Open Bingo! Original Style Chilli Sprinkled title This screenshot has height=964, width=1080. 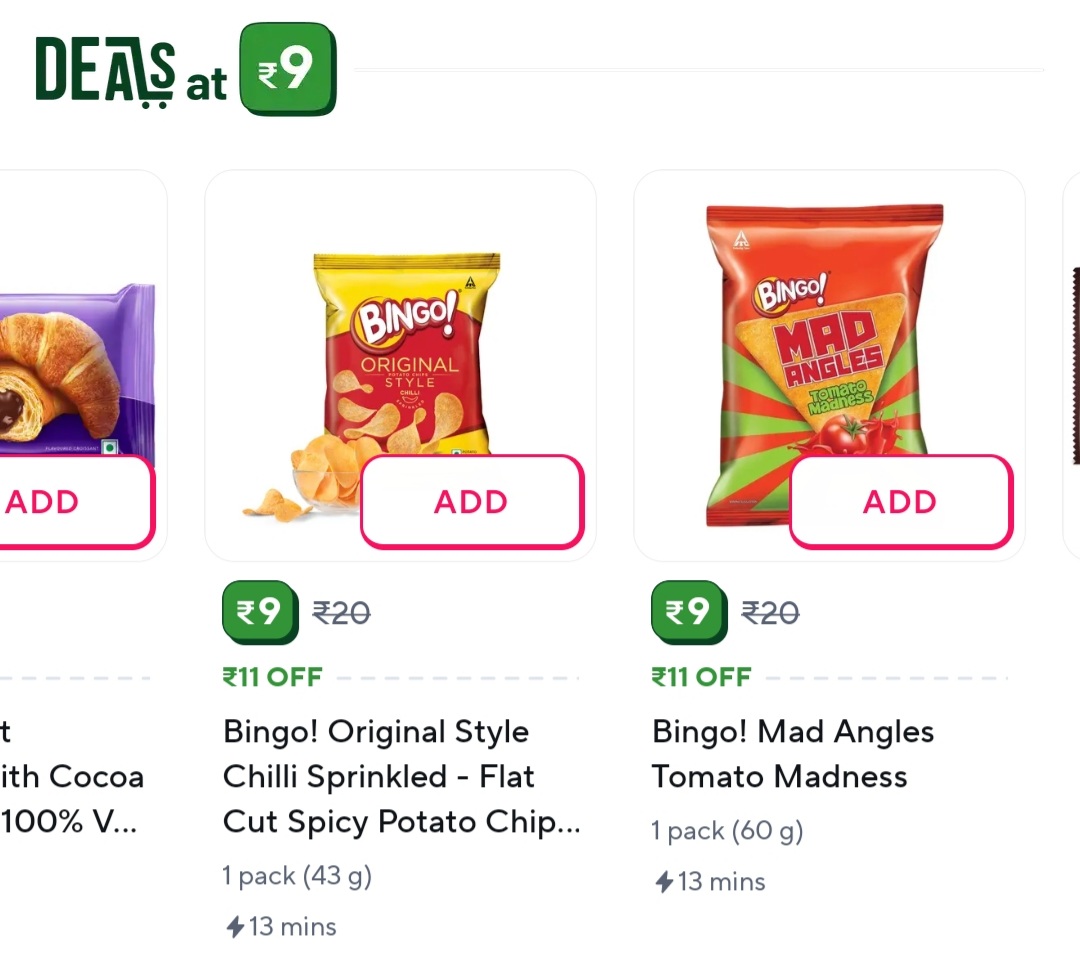point(400,777)
